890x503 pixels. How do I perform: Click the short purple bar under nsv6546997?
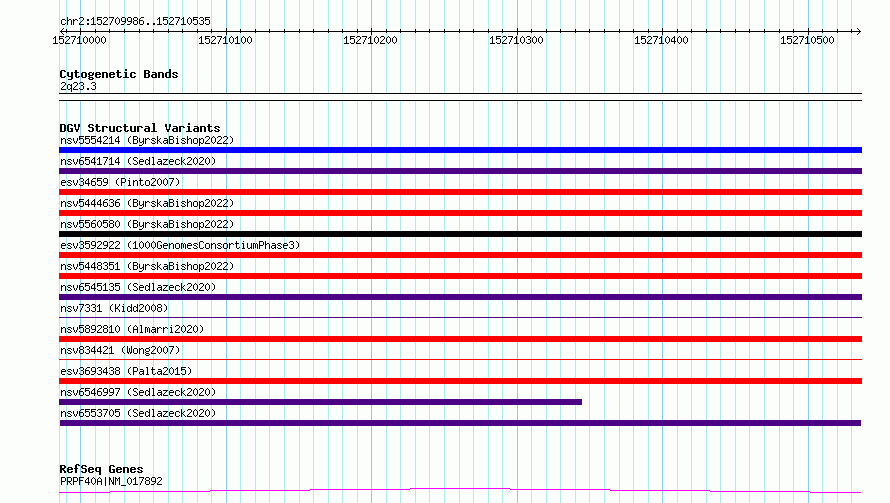321,402
